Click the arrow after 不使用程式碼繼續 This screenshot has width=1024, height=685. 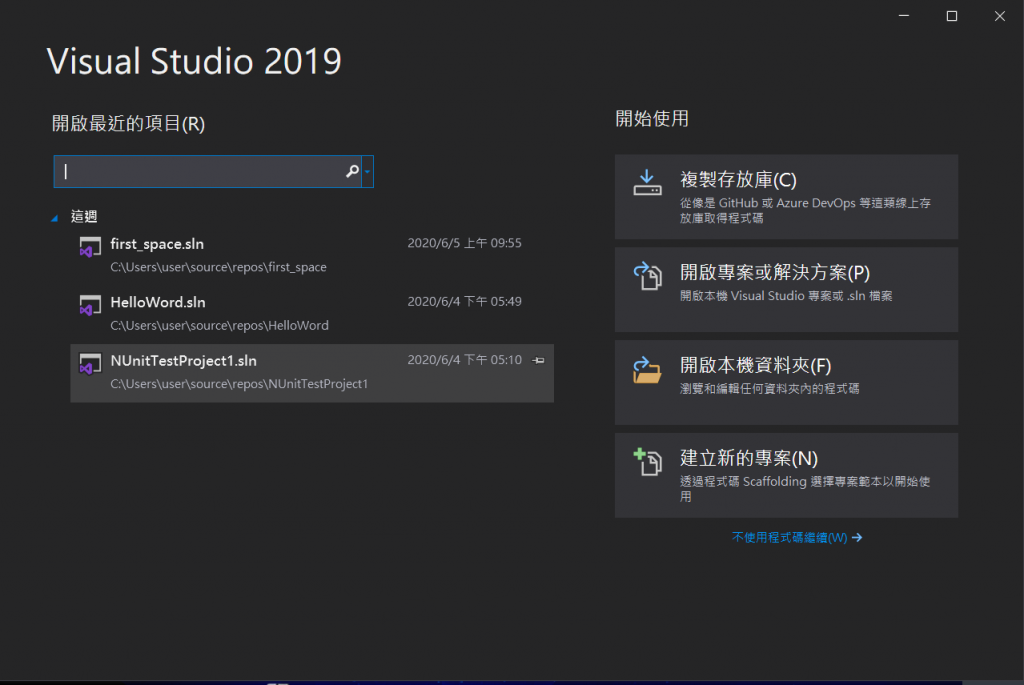click(x=857, y=537)
